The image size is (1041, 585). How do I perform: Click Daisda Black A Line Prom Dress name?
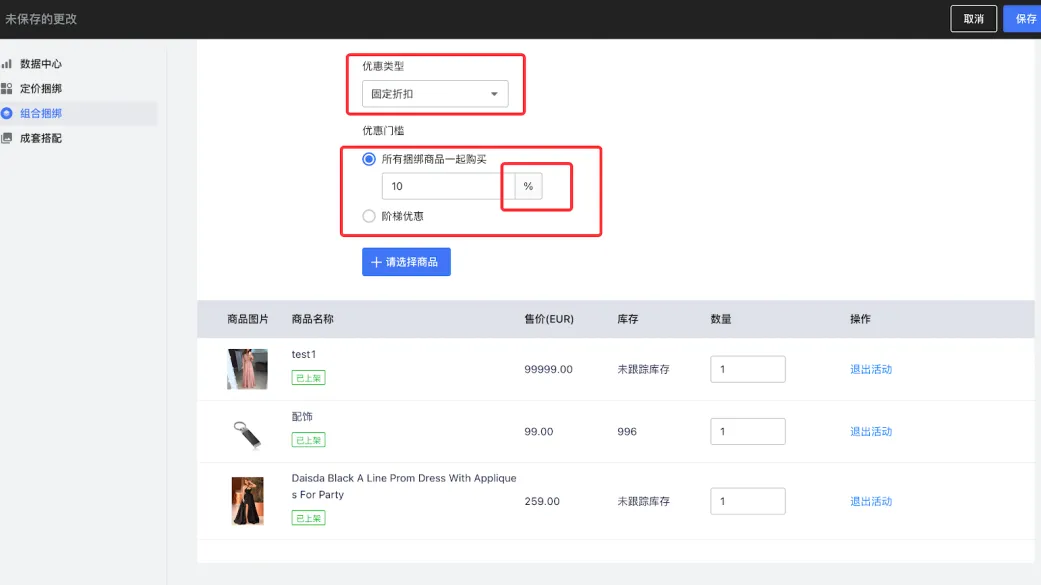(x=404, y=486)
